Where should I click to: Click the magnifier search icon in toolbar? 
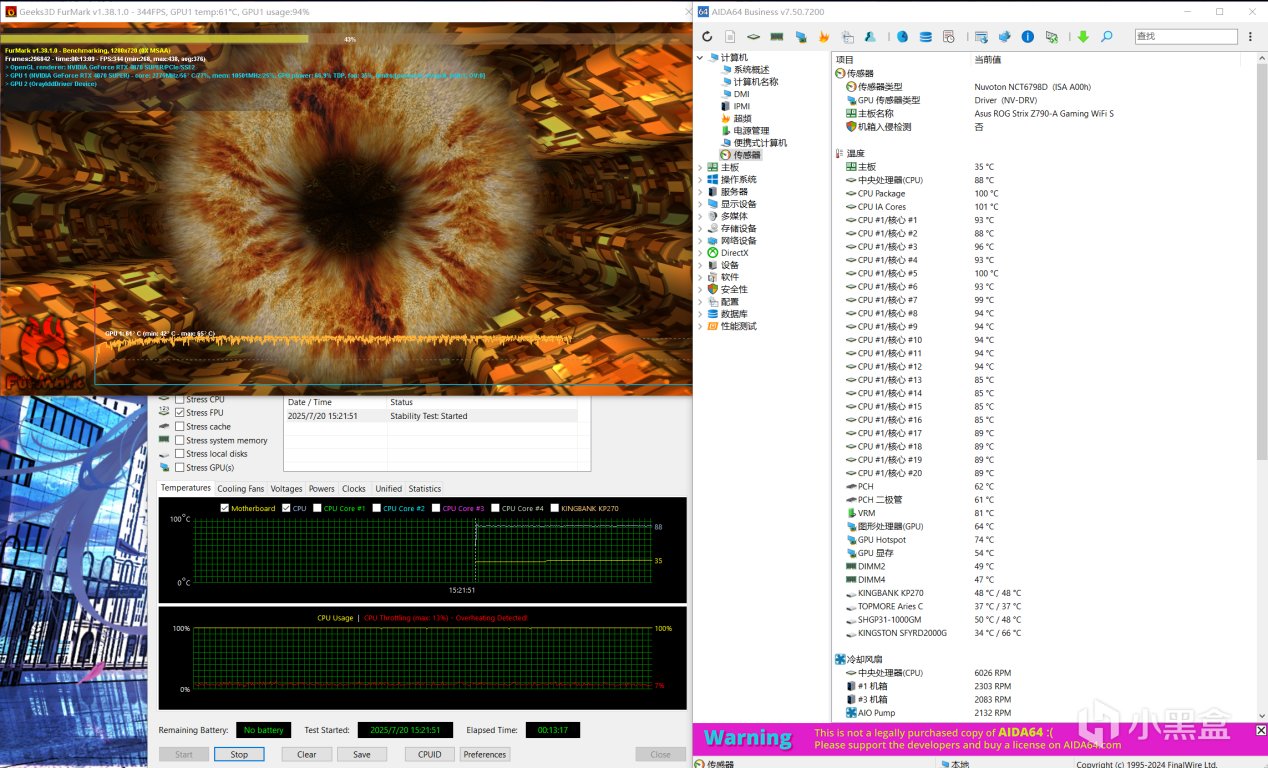point(1106,37)
